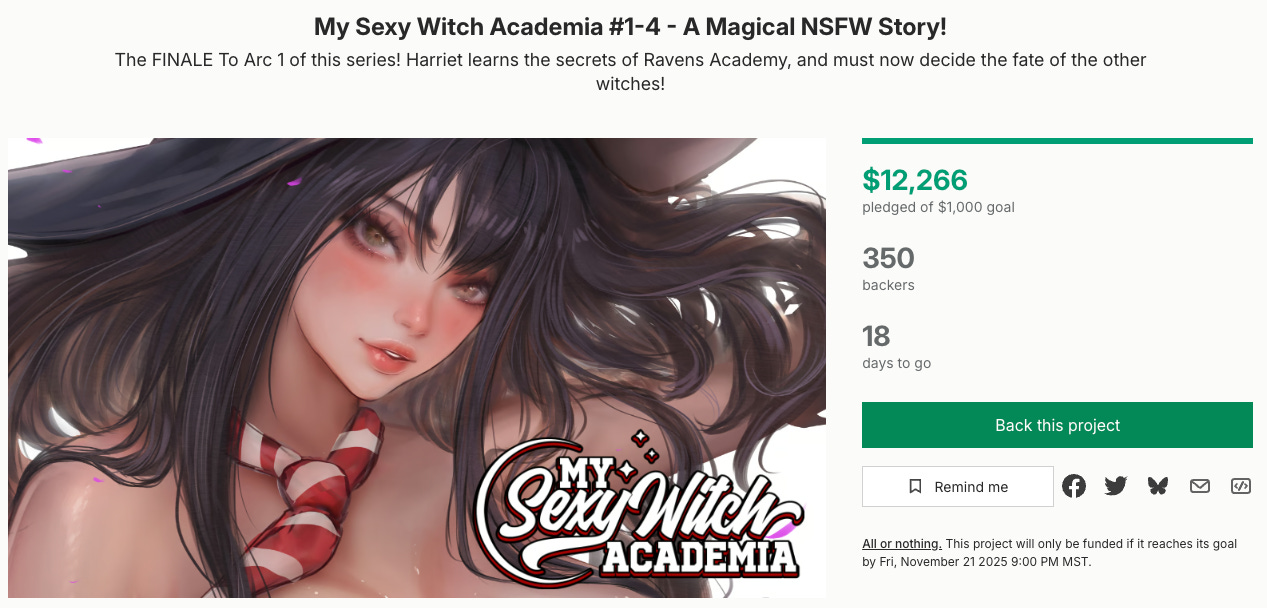Click the Remind me label text
Image resolution: width=1267 pixels, height=608 pixels.
(971, 487)
